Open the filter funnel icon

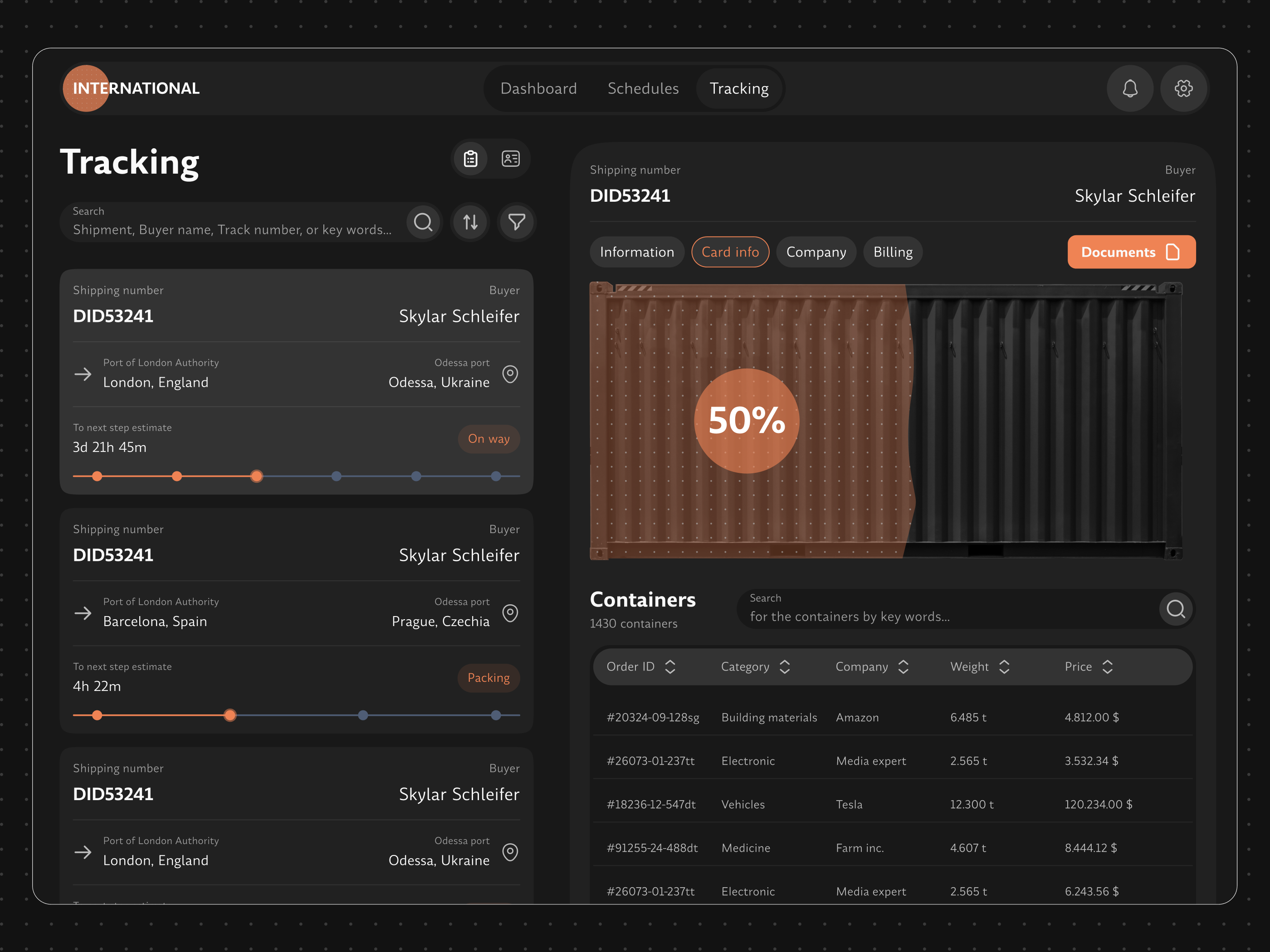pyautogui.click(x=516, y=222)
